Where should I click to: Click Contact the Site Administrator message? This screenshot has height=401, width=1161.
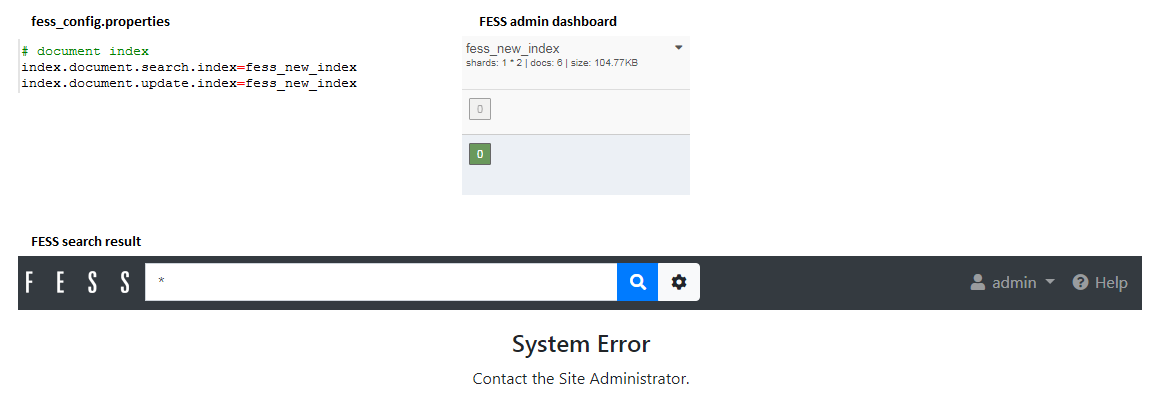[x=581, y=379]
